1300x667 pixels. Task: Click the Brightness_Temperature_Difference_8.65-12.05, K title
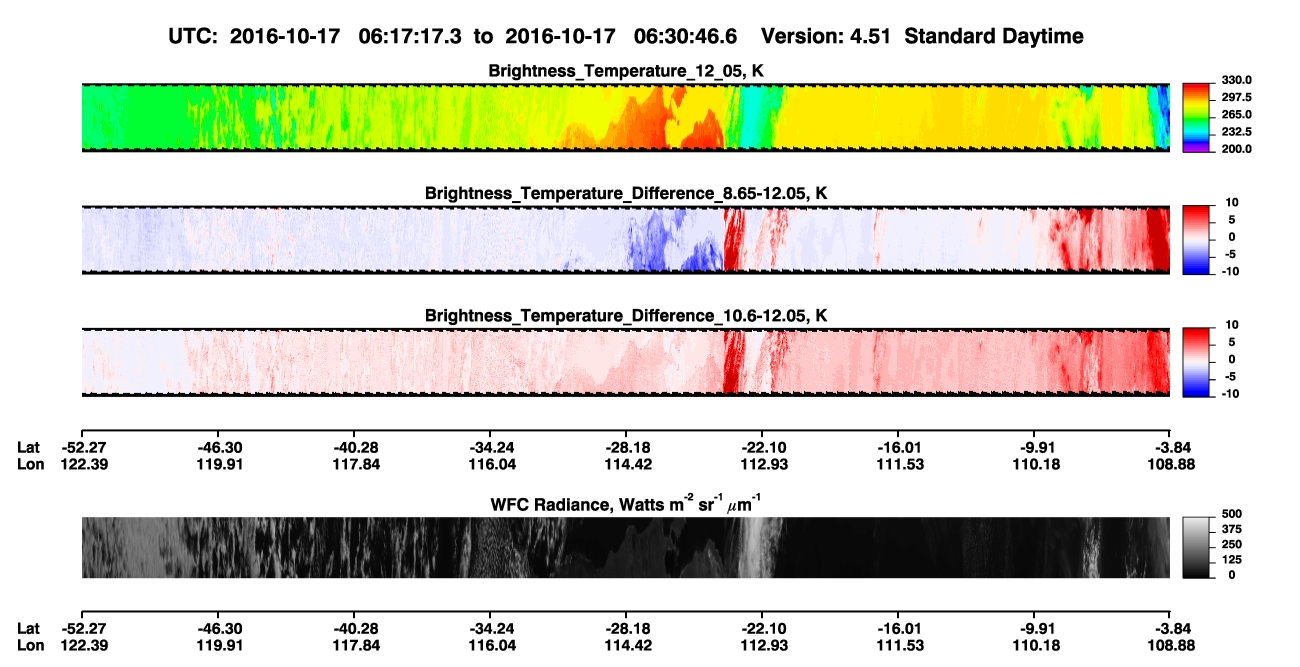(626, 193)
